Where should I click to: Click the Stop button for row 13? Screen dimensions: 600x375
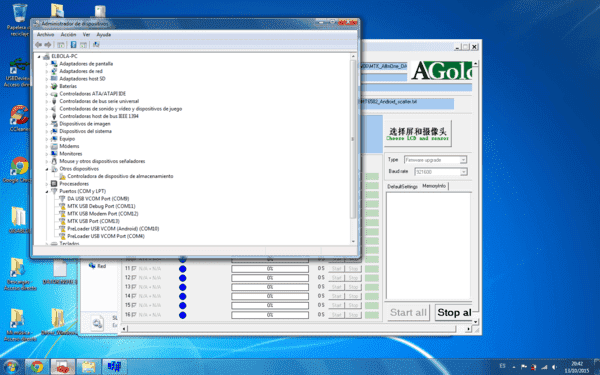354,287
